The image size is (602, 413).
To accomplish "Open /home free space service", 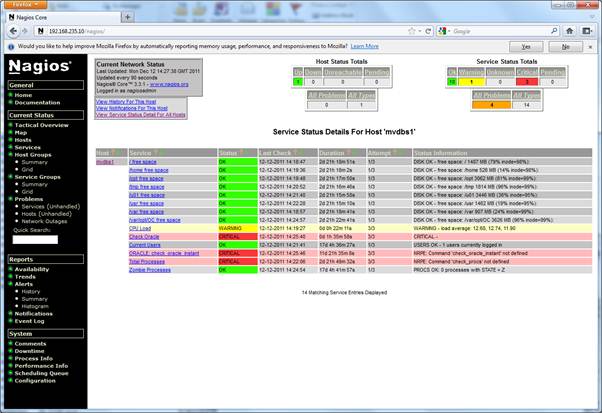I will coord(149,170).
